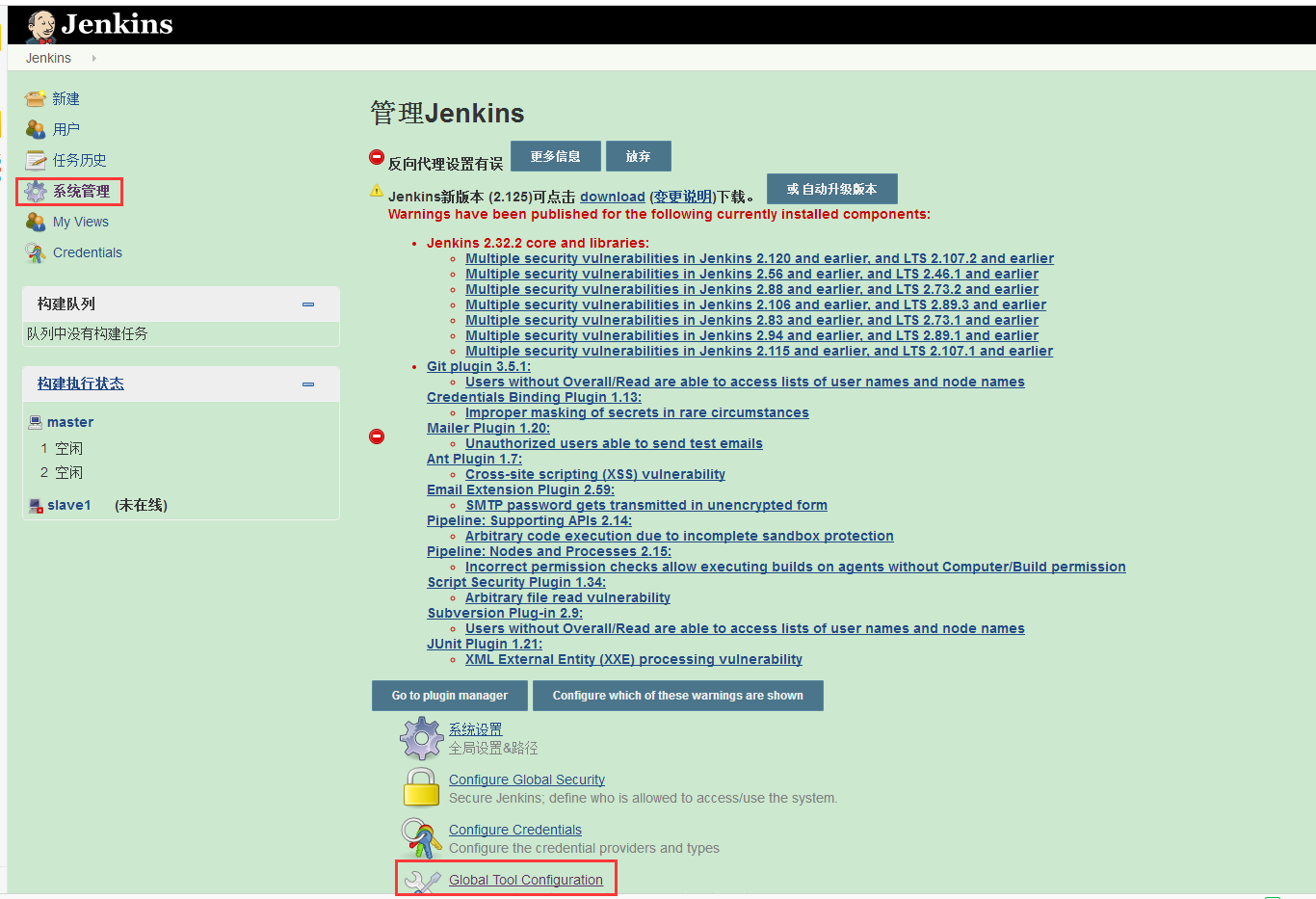1316x899 pixels.
Task: Open Arbitrary code execution sandbox protection link
Action: click(679, 536)
